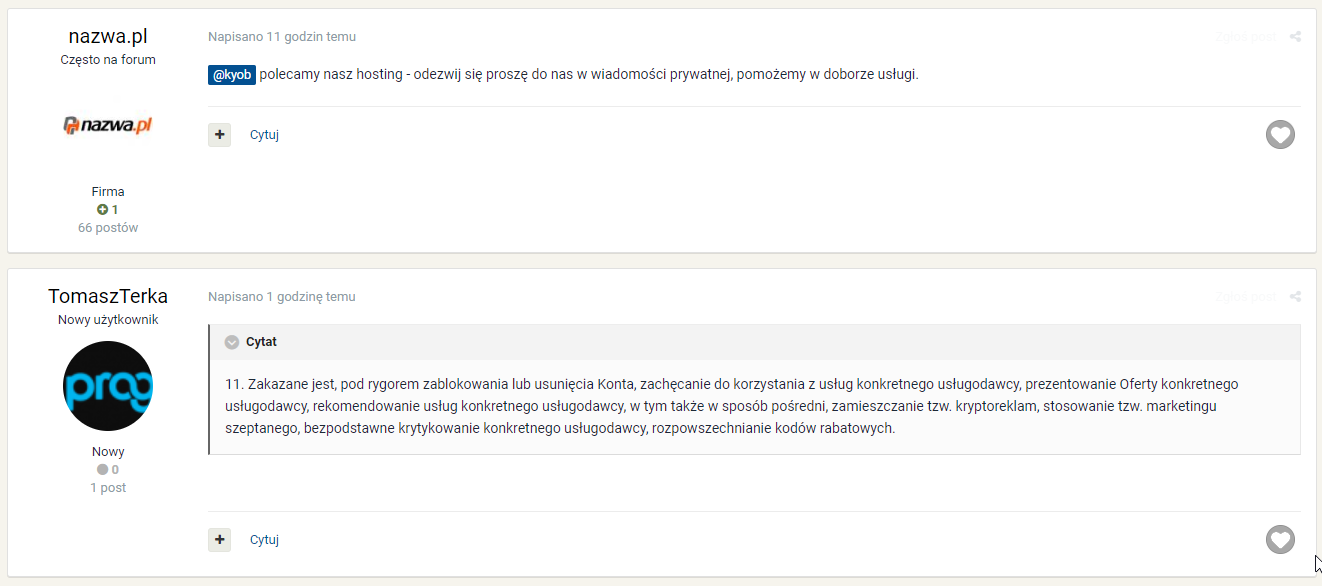Click TomaszTerka's round prog avatar
This screenshot has height=586, width=1322.
[108, 386]
